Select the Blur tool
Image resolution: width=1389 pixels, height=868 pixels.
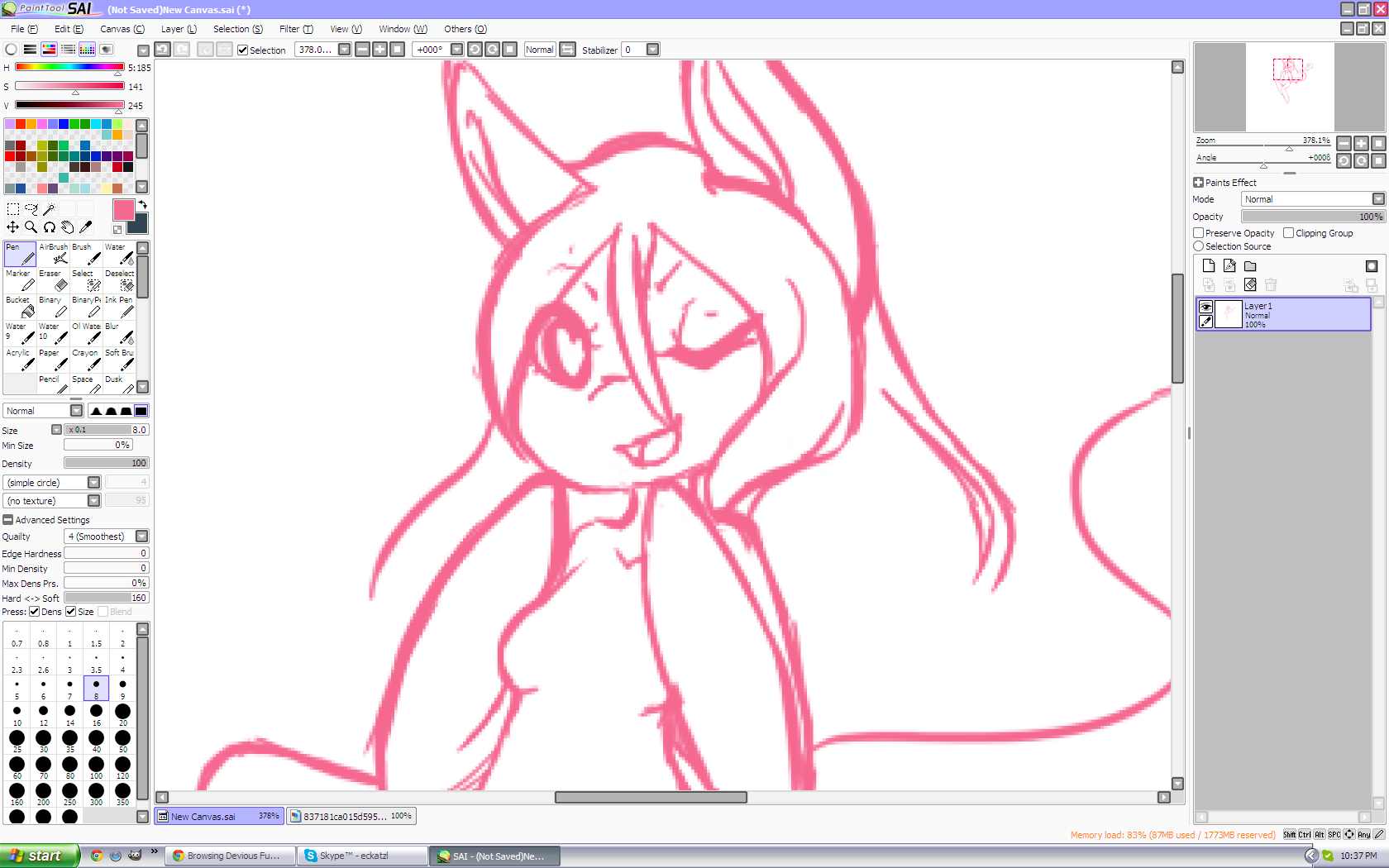(119, 333)
